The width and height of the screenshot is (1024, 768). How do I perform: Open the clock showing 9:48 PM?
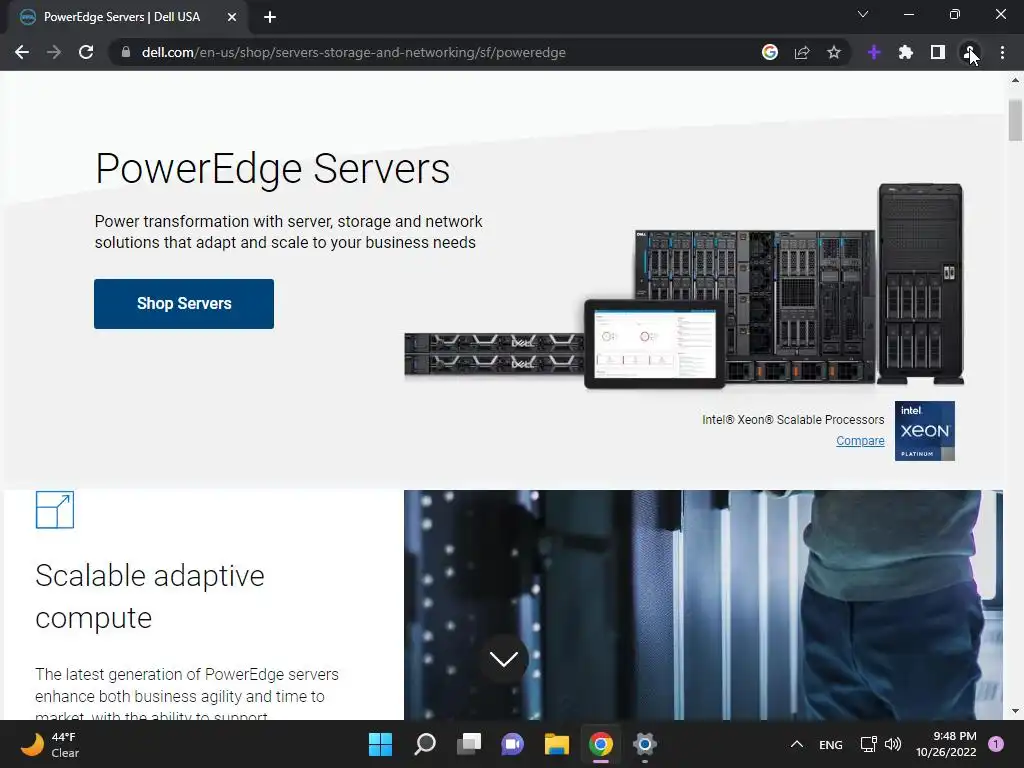pos(946,744)
